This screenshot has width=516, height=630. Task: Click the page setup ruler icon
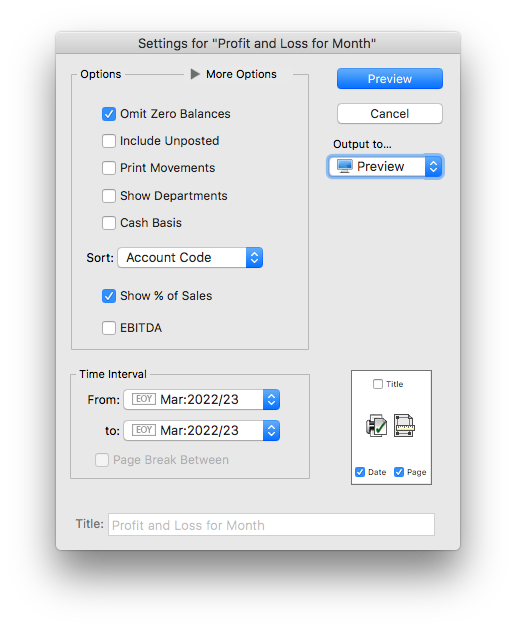click(x=404, y=426)
